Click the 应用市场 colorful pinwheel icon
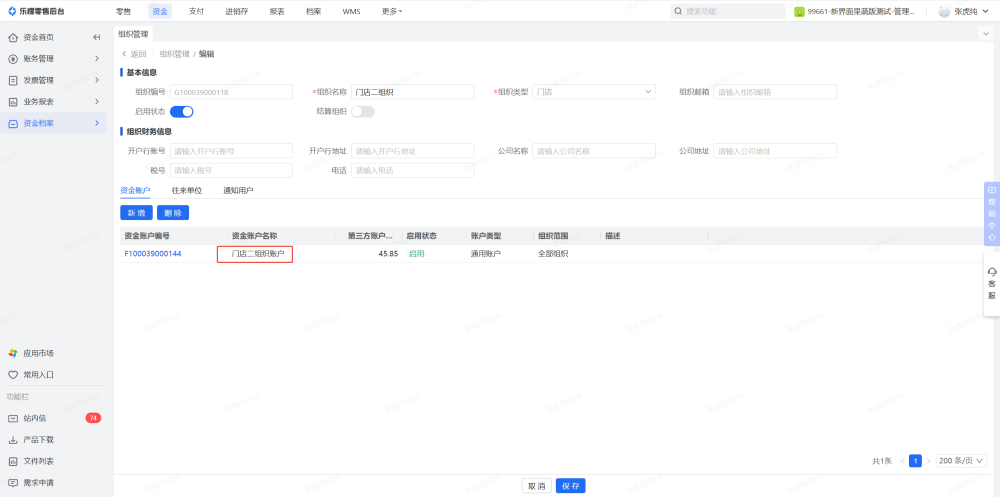1000x497 pixels. (x=13, y=353)
